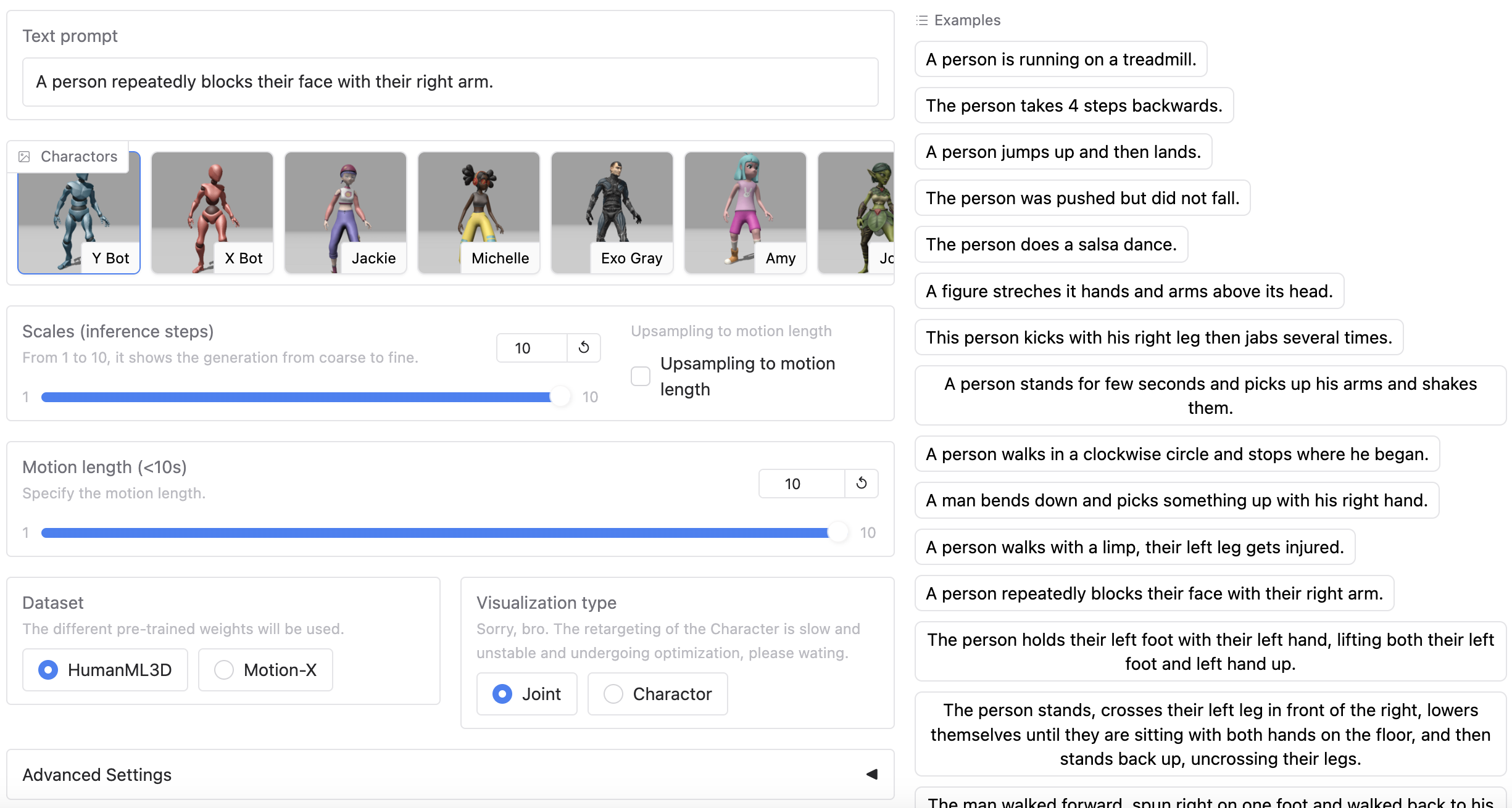Click the Advanced Settings arrow triangle

pyautogui.click(x=871, y=775)
